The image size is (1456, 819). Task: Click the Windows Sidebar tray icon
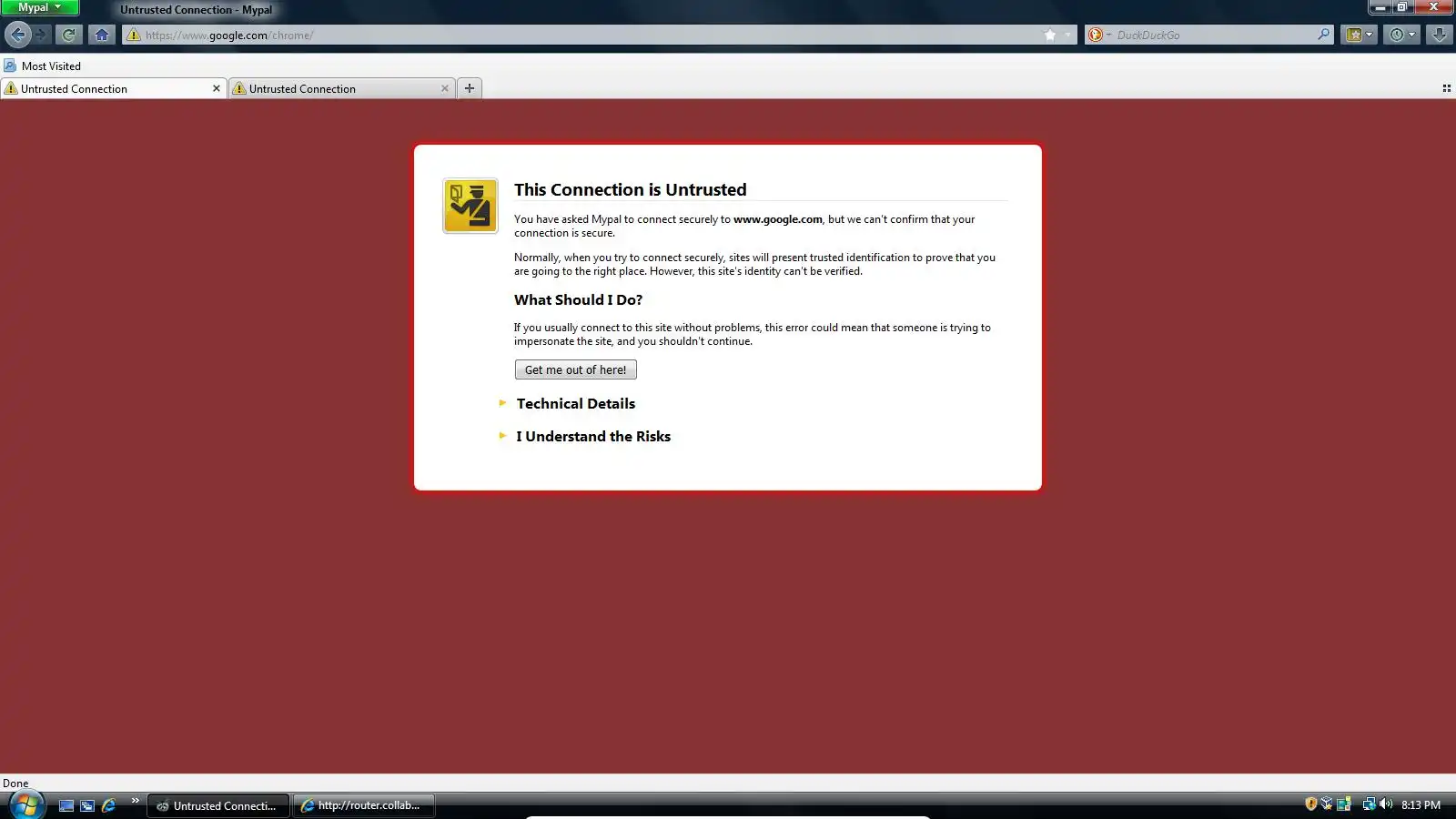point(1343,804)
